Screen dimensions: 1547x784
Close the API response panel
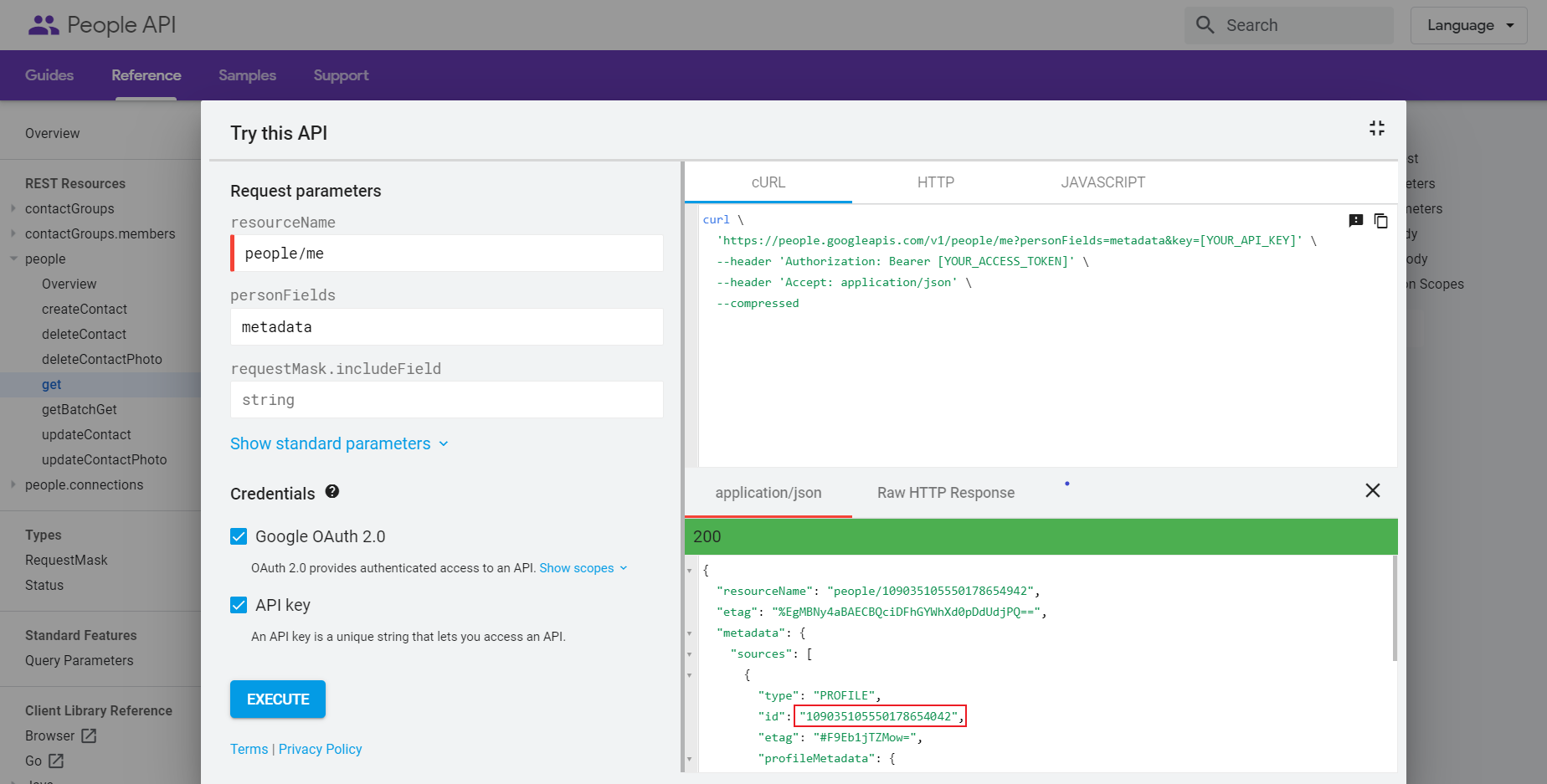click(x=1373, y=490)
